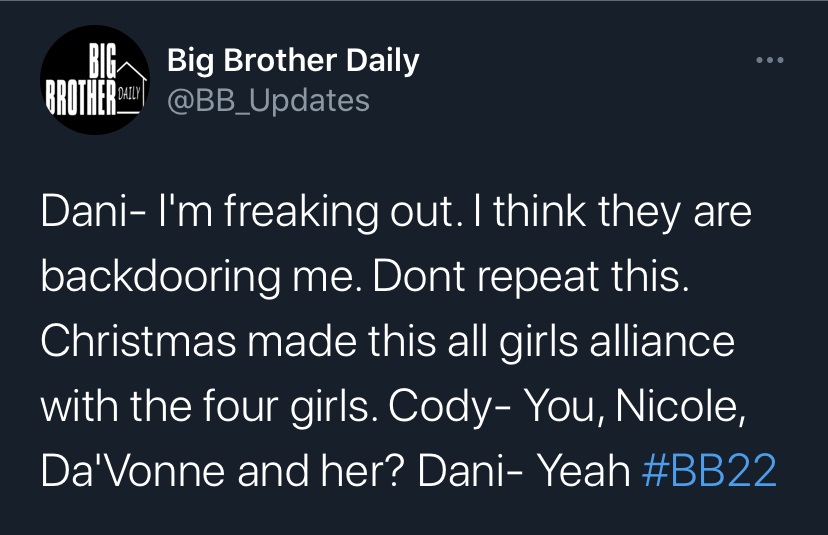The image size is (828, 535).
Task: Click the Big Brother Daily display name
Action: pos(293,61)
